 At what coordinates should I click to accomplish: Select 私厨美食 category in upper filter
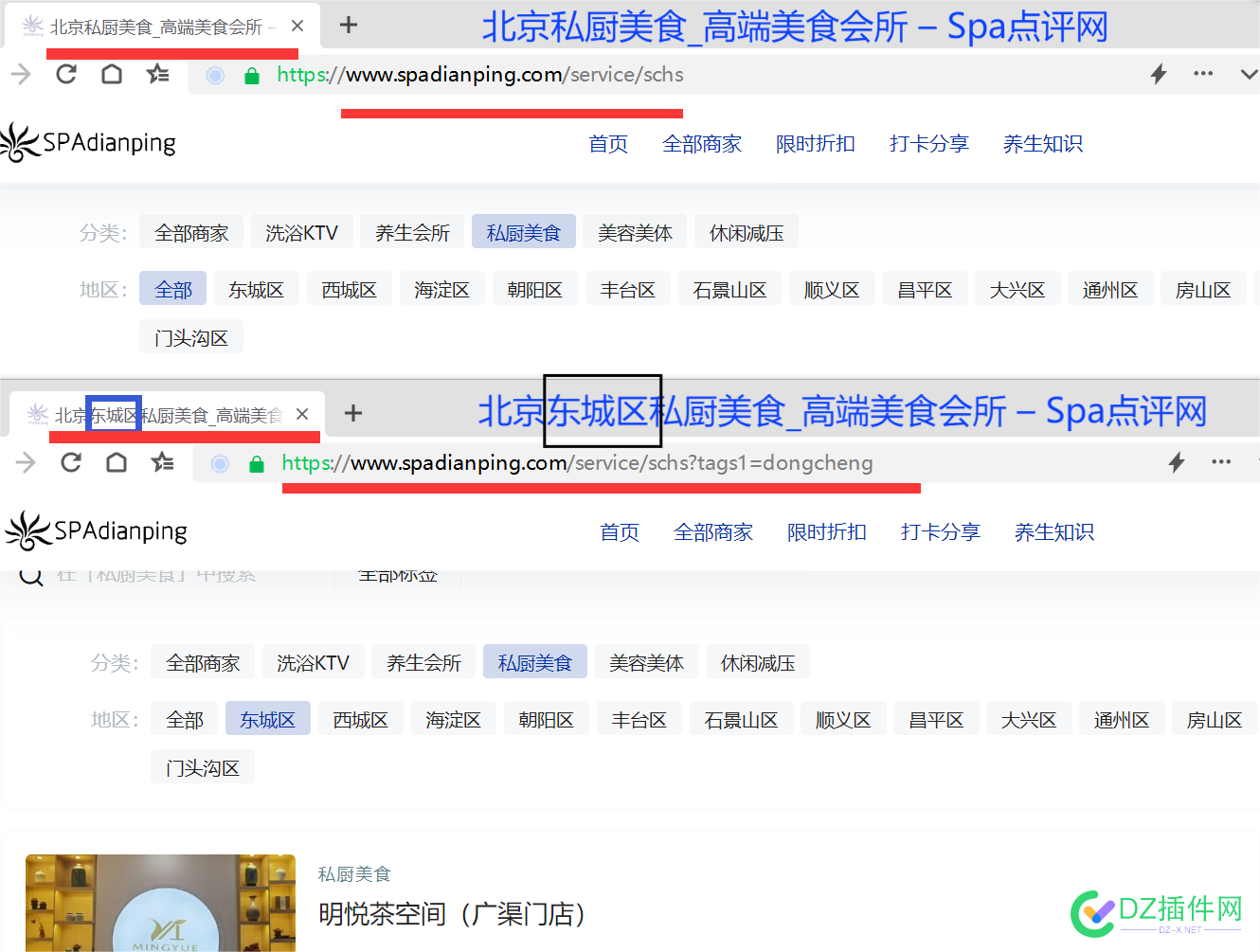[x=524, y=232]
